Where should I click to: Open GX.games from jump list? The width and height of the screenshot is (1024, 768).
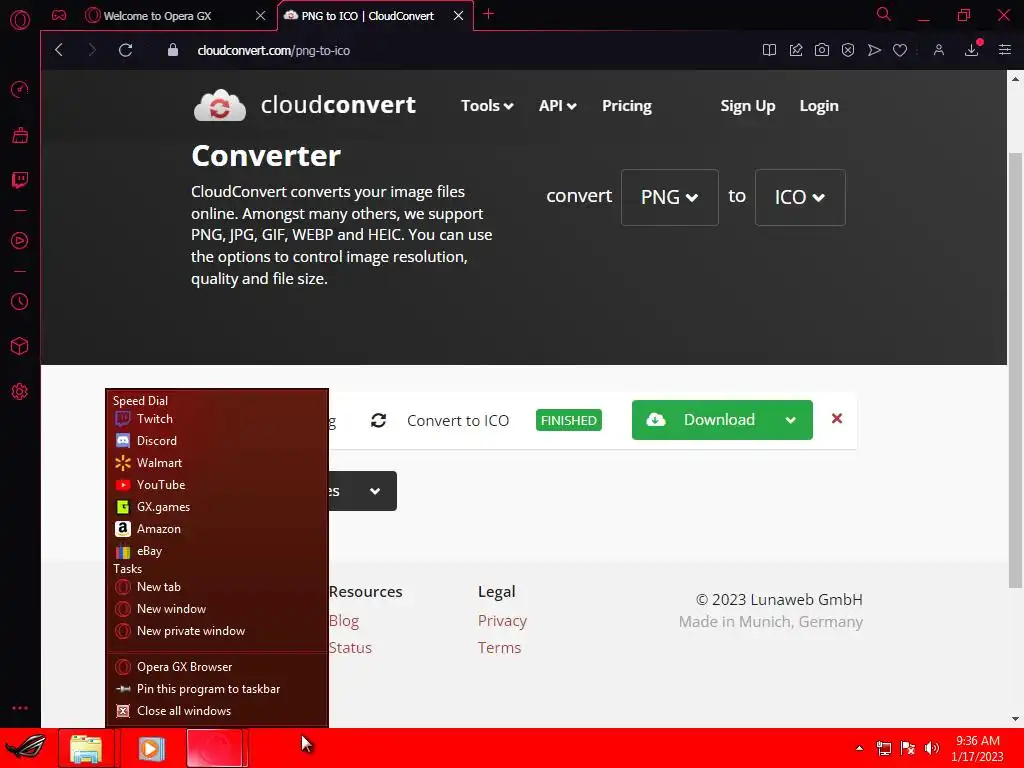(x=217, y=507)
